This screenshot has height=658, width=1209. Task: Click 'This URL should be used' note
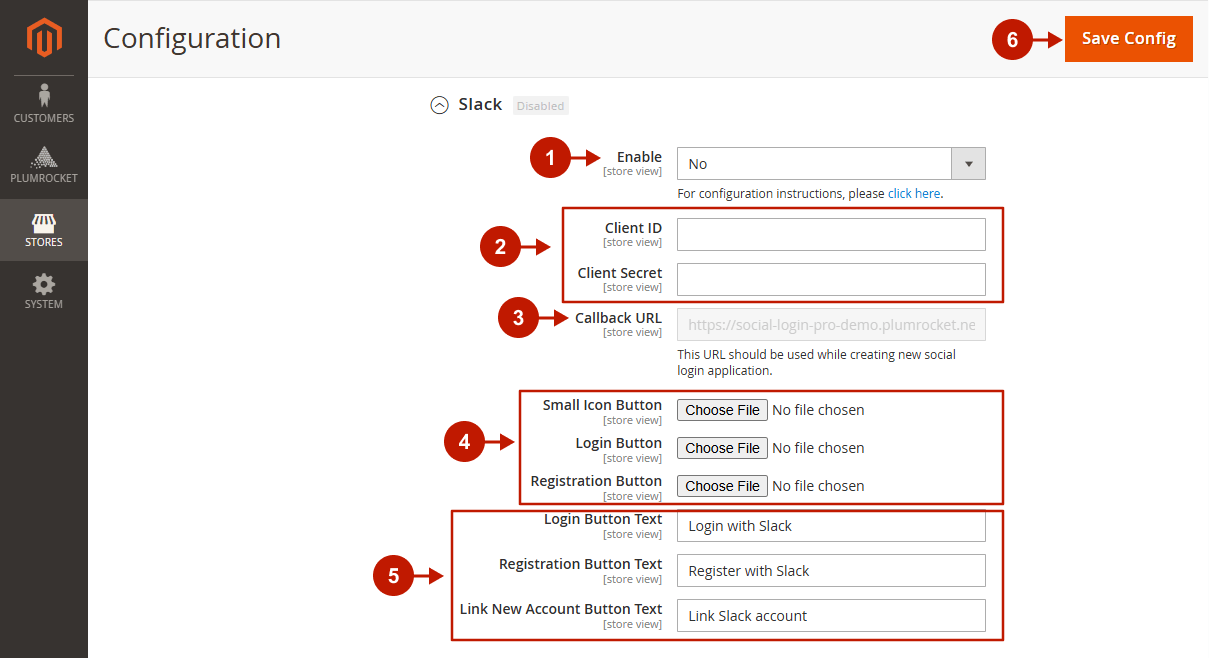pos(817,363)
